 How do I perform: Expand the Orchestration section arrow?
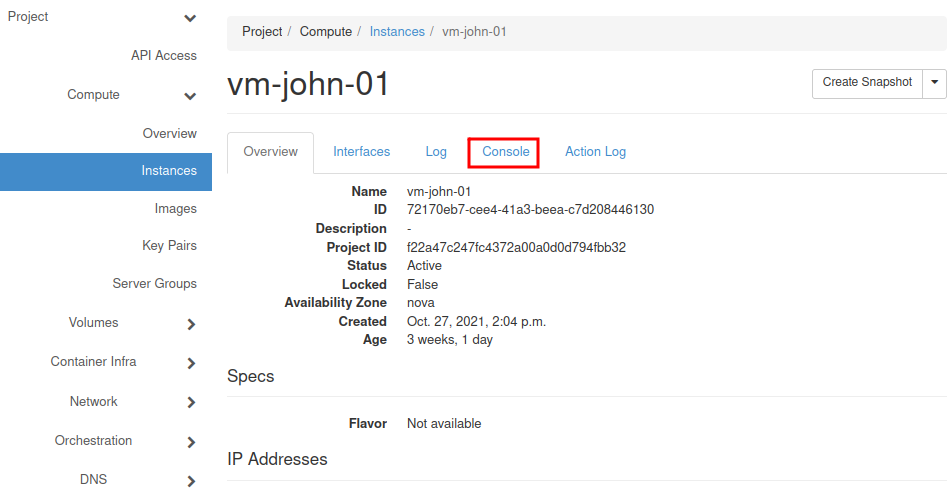coord(191,441)
